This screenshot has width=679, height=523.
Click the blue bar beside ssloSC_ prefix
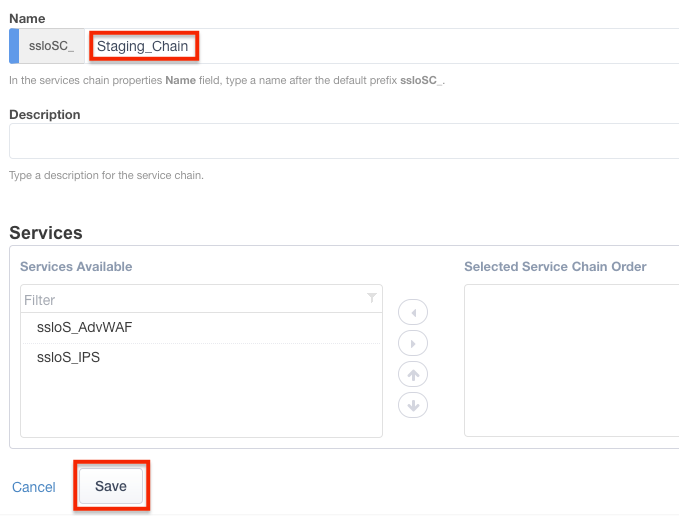[x=13, y=46]
